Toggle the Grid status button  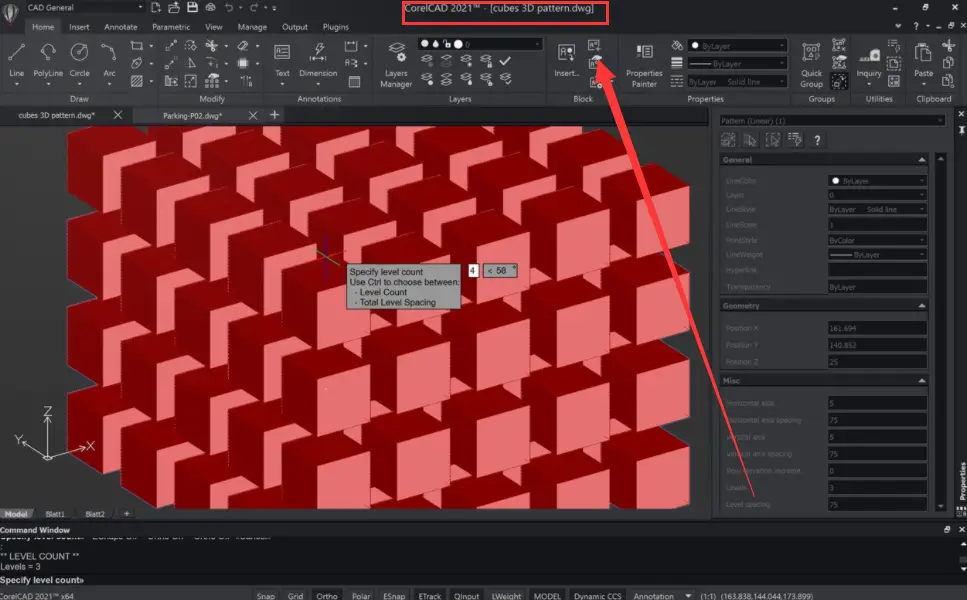295,596
